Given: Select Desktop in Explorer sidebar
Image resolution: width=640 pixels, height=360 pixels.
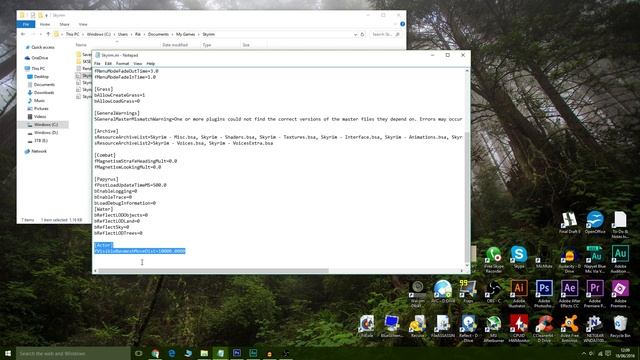Looking at the screenshot, I should click(x=41, y=77).
